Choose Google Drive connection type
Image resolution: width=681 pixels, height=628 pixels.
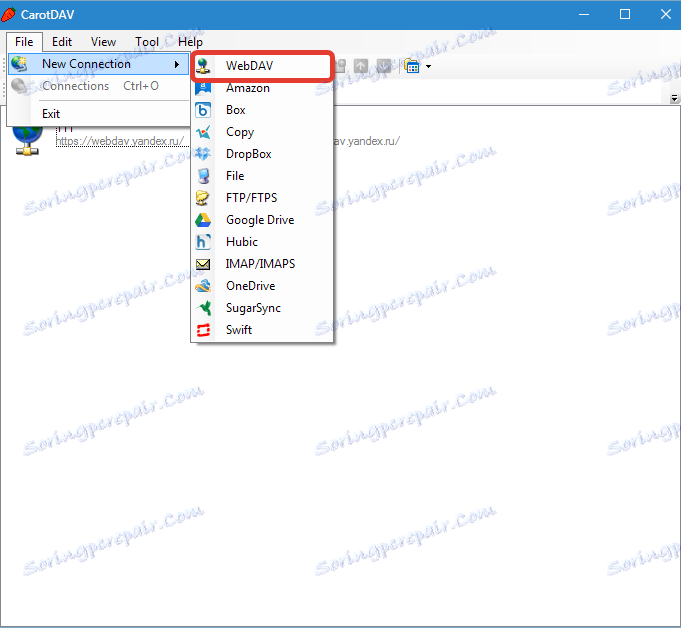pos(262,220)
